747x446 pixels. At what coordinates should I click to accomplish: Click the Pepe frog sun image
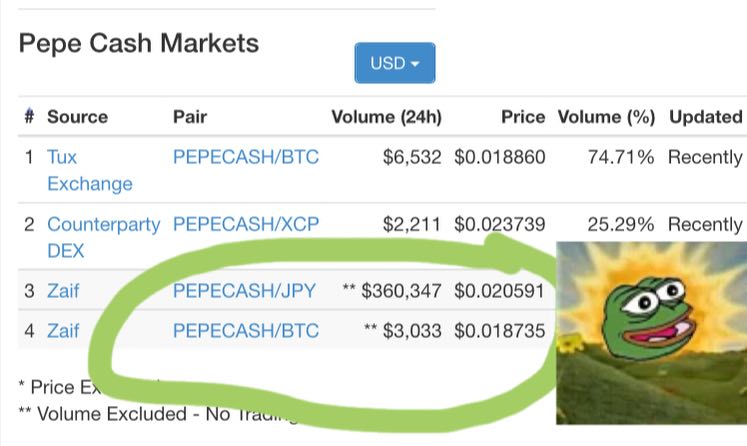(651, 333)
